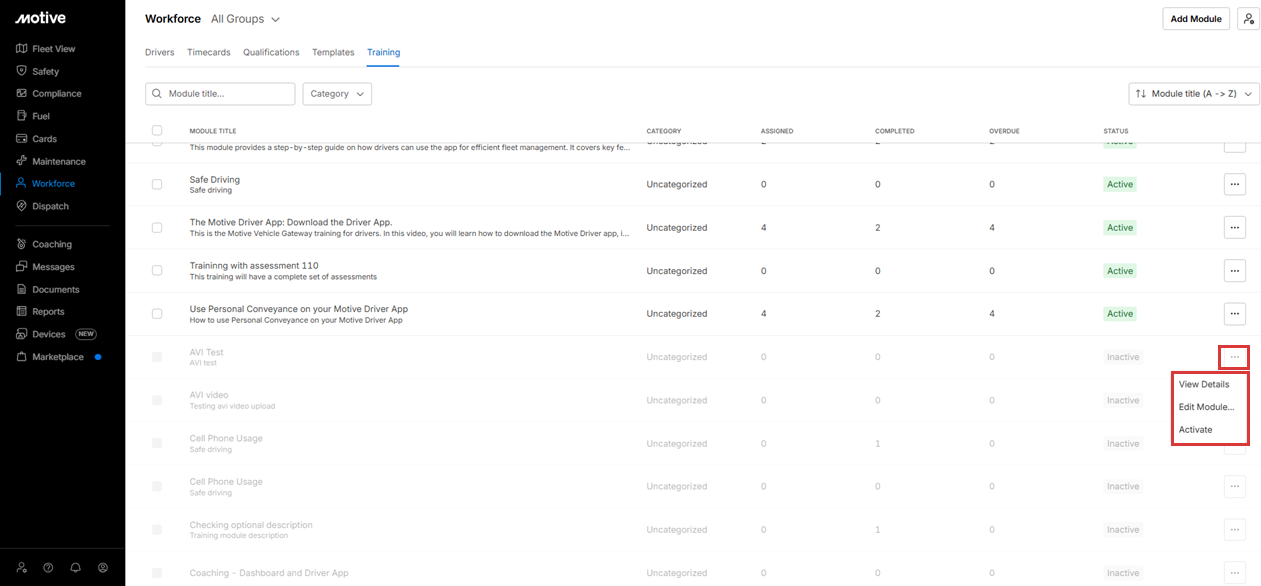
Task: Switch to the Timecards tab
Action: coord(208,52)
